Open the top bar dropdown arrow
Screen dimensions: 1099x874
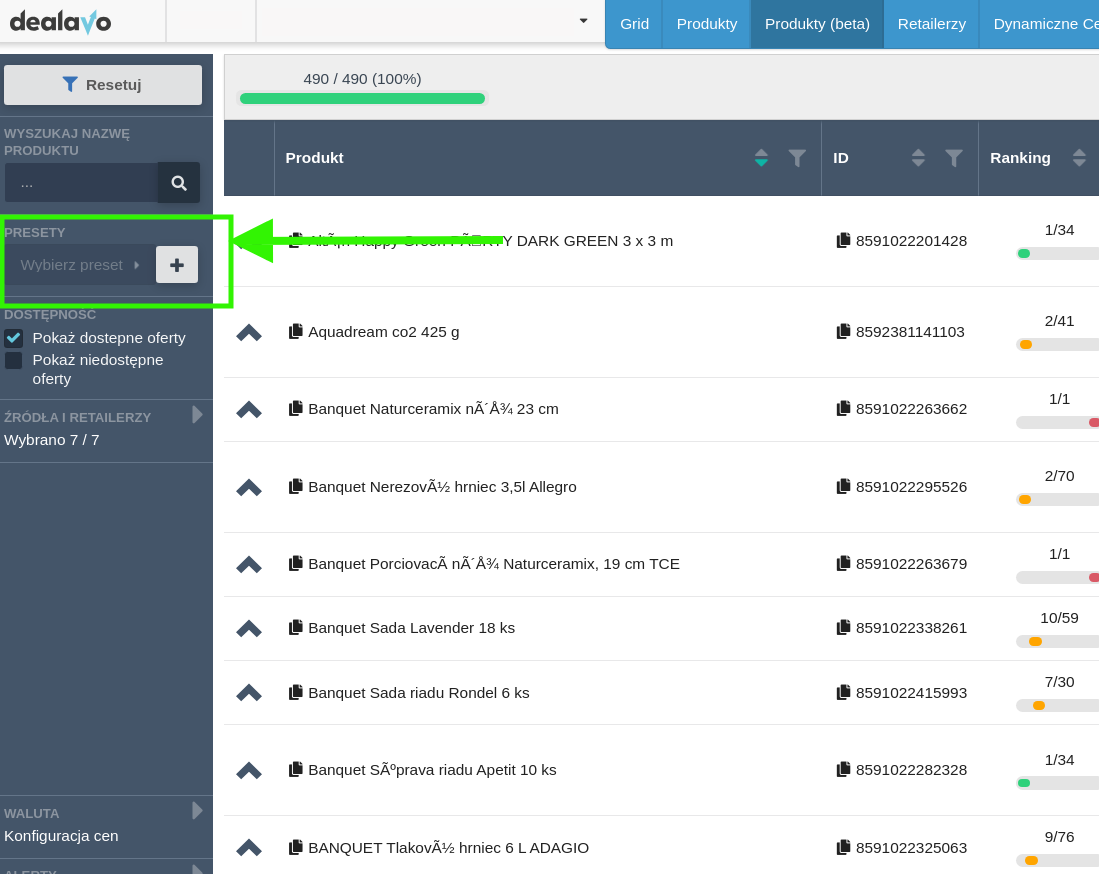coord(583,21)
